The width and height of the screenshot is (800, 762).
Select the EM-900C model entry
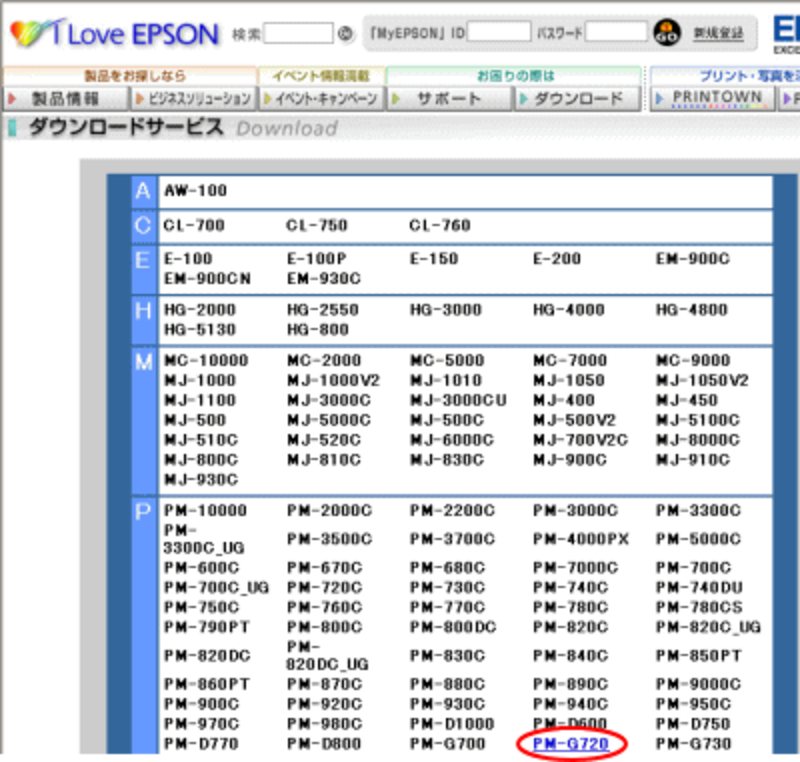pyautogui.click(x=693, y=259)
